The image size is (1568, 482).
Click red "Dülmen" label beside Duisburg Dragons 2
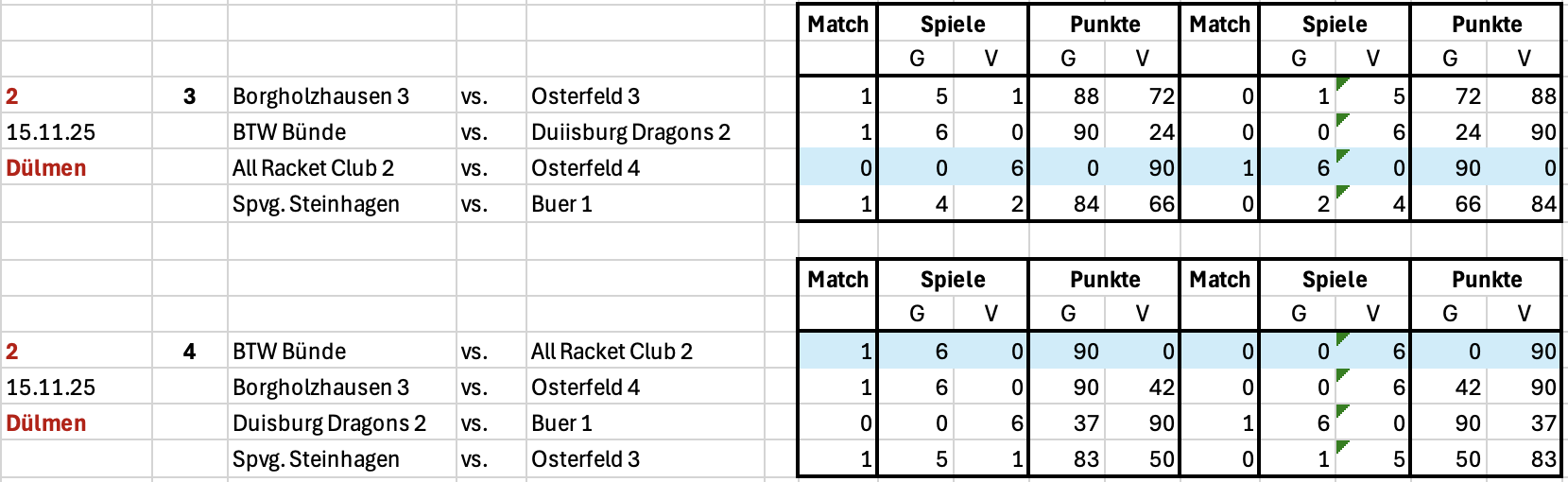[x=46, y=423]
